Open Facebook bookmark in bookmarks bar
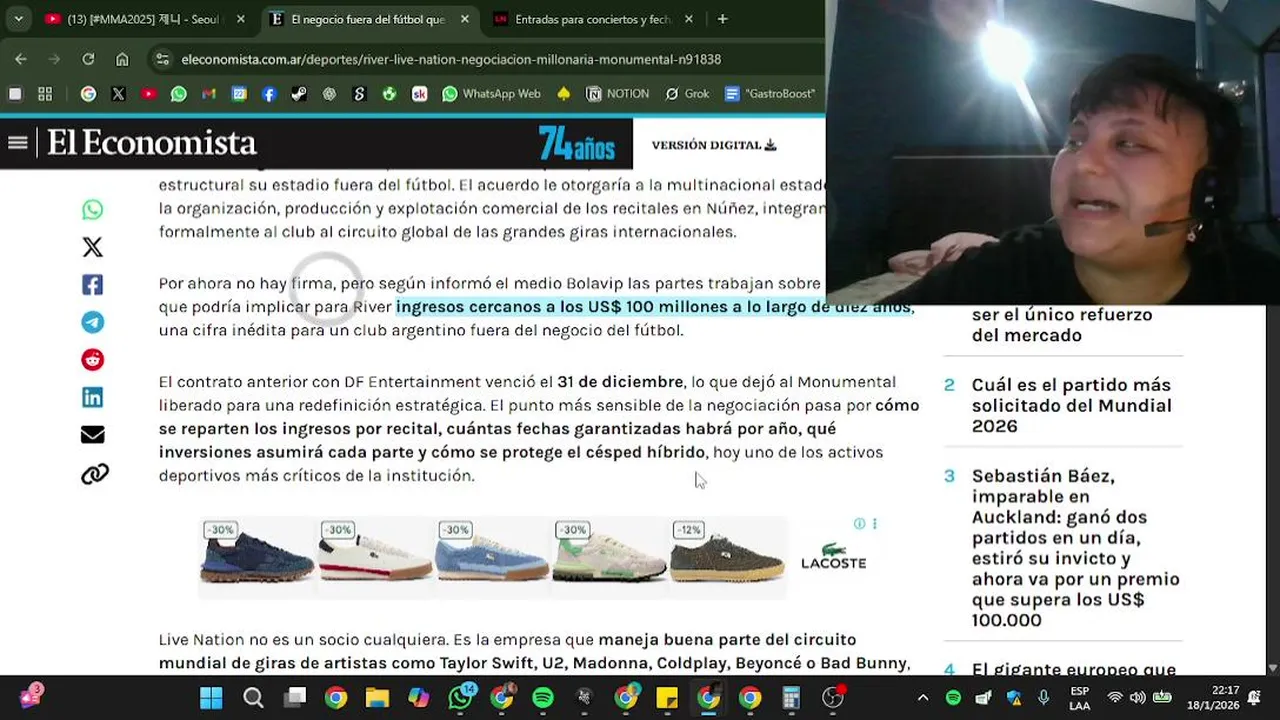The width and height of the screenshot is (1280, 720). coord(269,94)
